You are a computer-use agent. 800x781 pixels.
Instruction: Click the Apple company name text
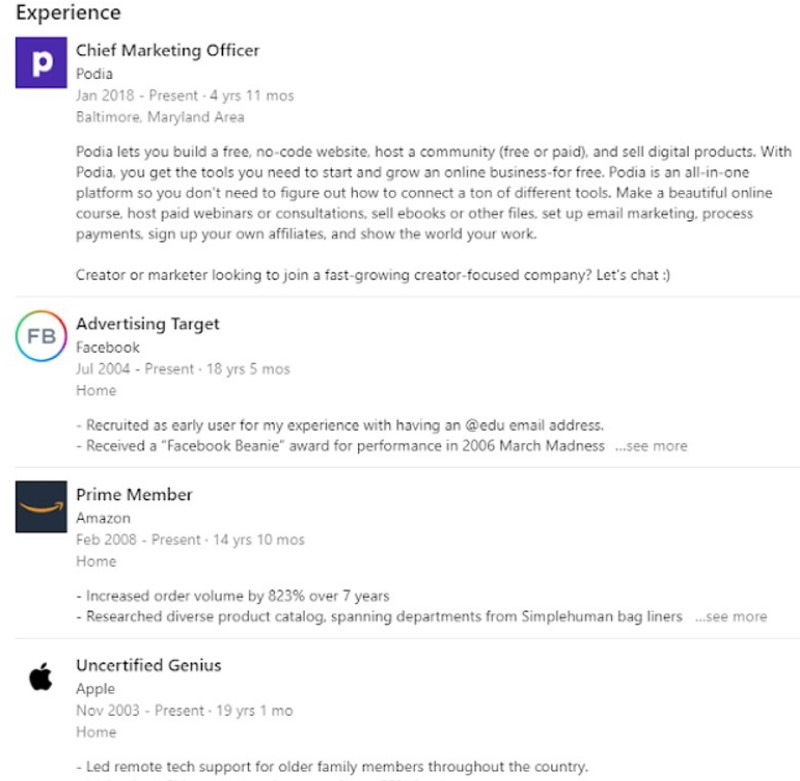tap(95, 689)
